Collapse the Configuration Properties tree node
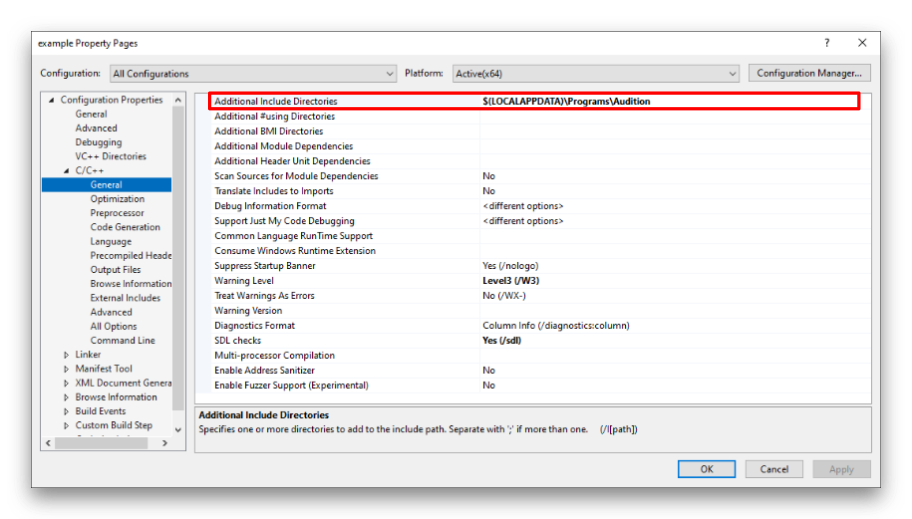Image resolution: width=912 pixels, height=519 pixels. pos(52,100)
